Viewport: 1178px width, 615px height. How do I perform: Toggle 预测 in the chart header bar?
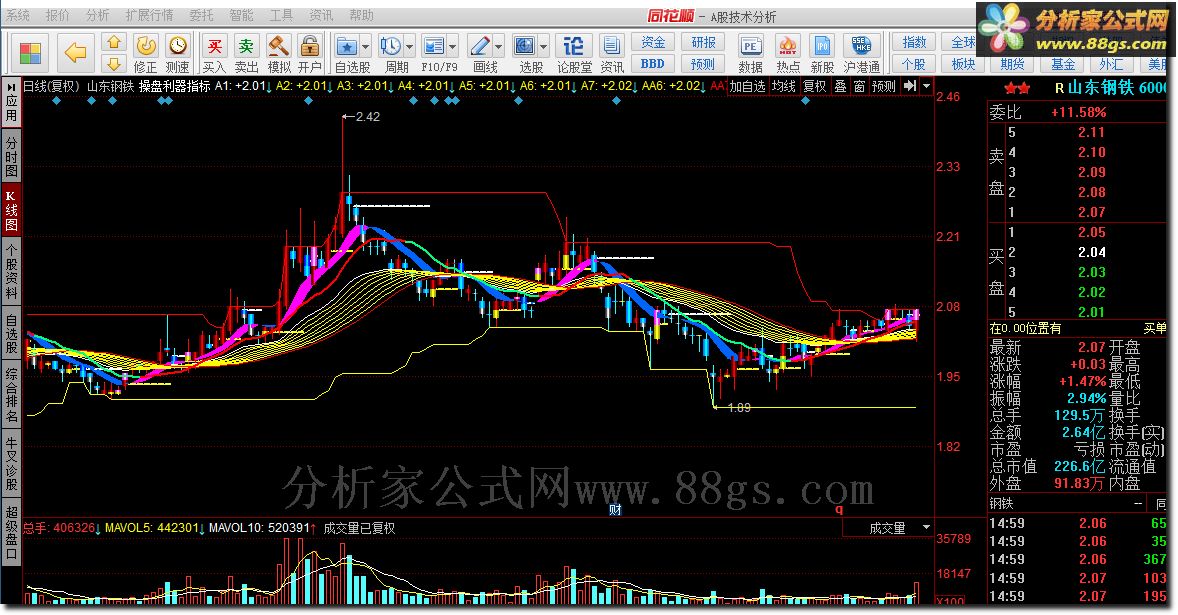[884, 86]
